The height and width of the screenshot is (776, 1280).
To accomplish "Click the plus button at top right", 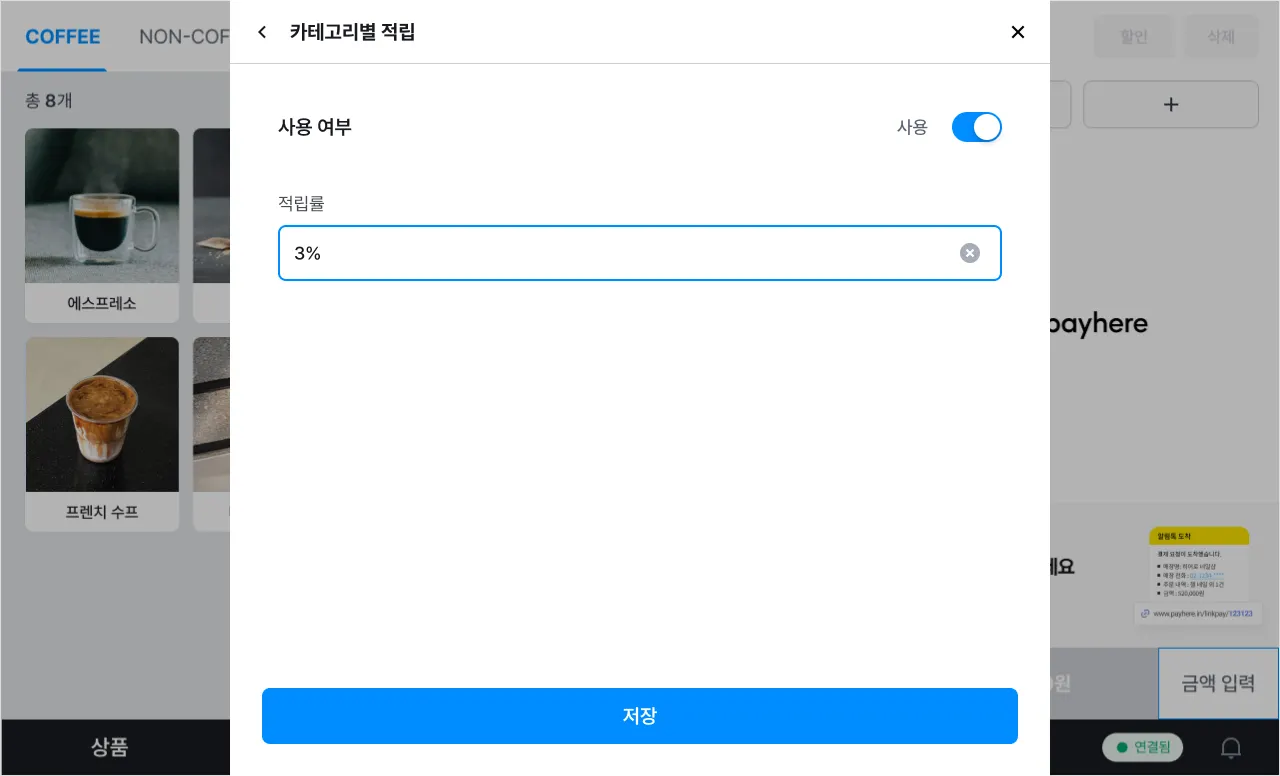I will [x=1170, y=104].
